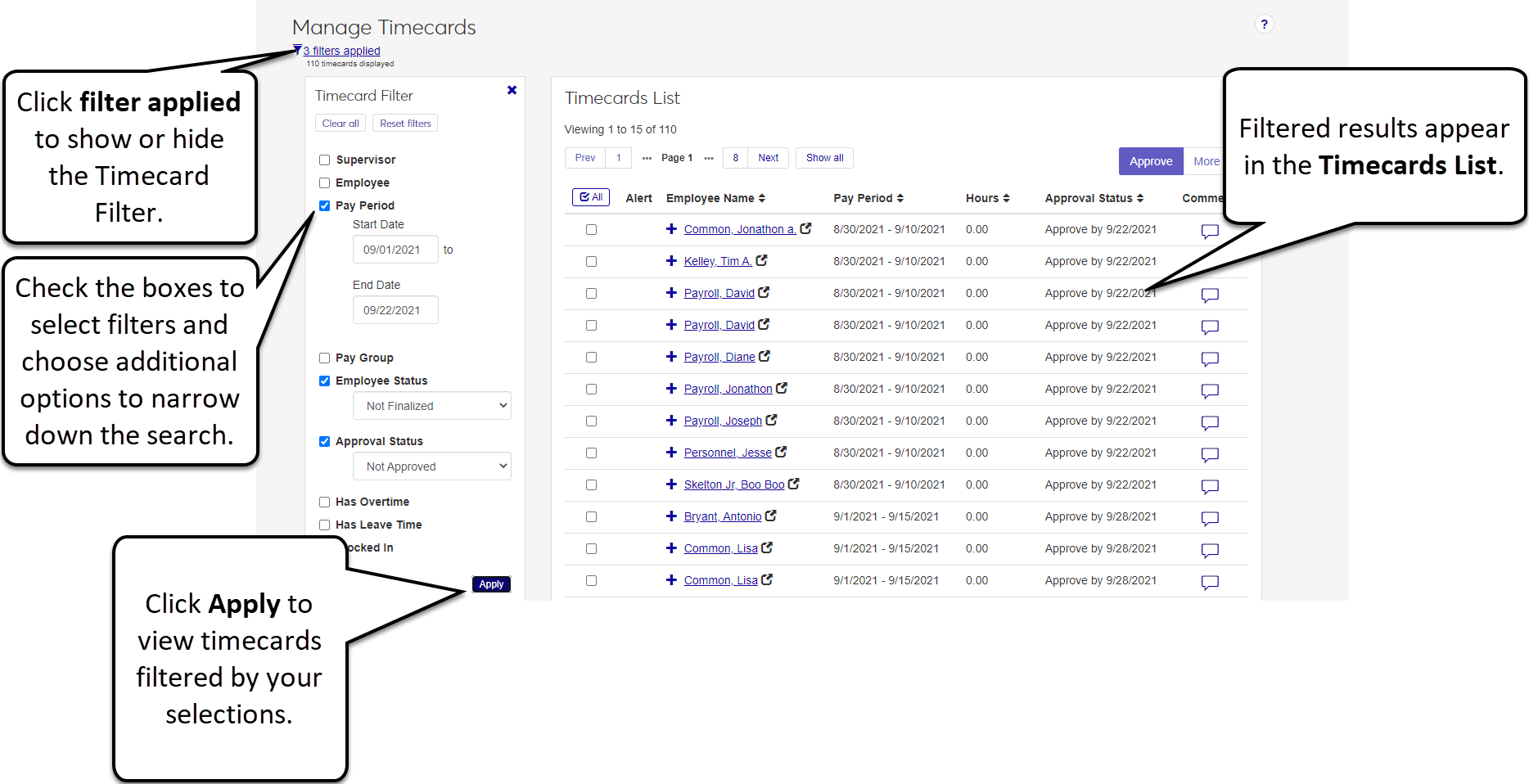Enable the Supervisor filter checkbox
1529x784 pixels.
tap(325, 160)
